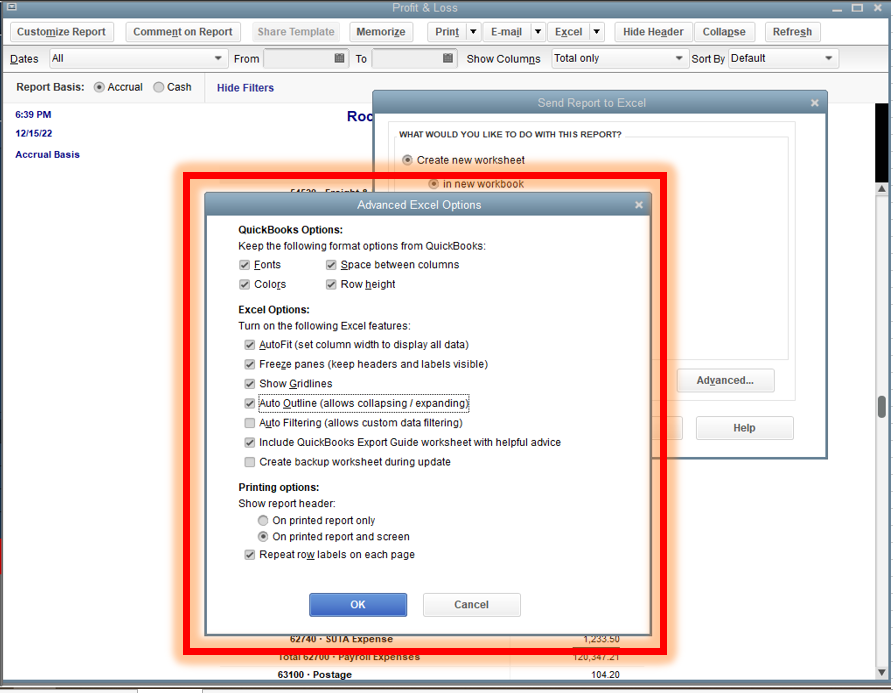Expand the E-mail dropdown arrow
The height and width of the screenshot is (693, 893).
click(538, 32)
